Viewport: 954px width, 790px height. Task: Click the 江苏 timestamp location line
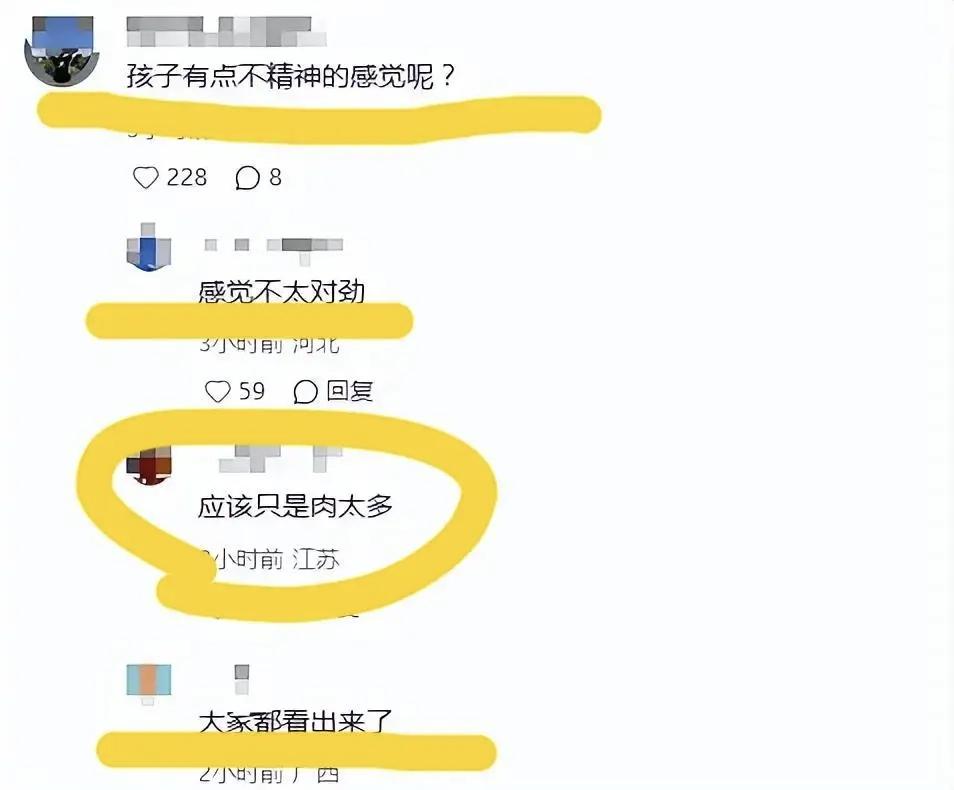pos(270,559)
